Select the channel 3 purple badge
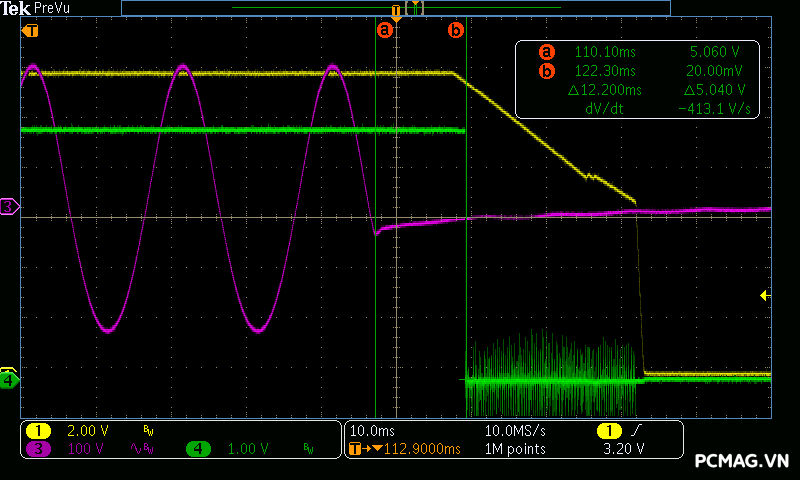 tap(38, 449)
